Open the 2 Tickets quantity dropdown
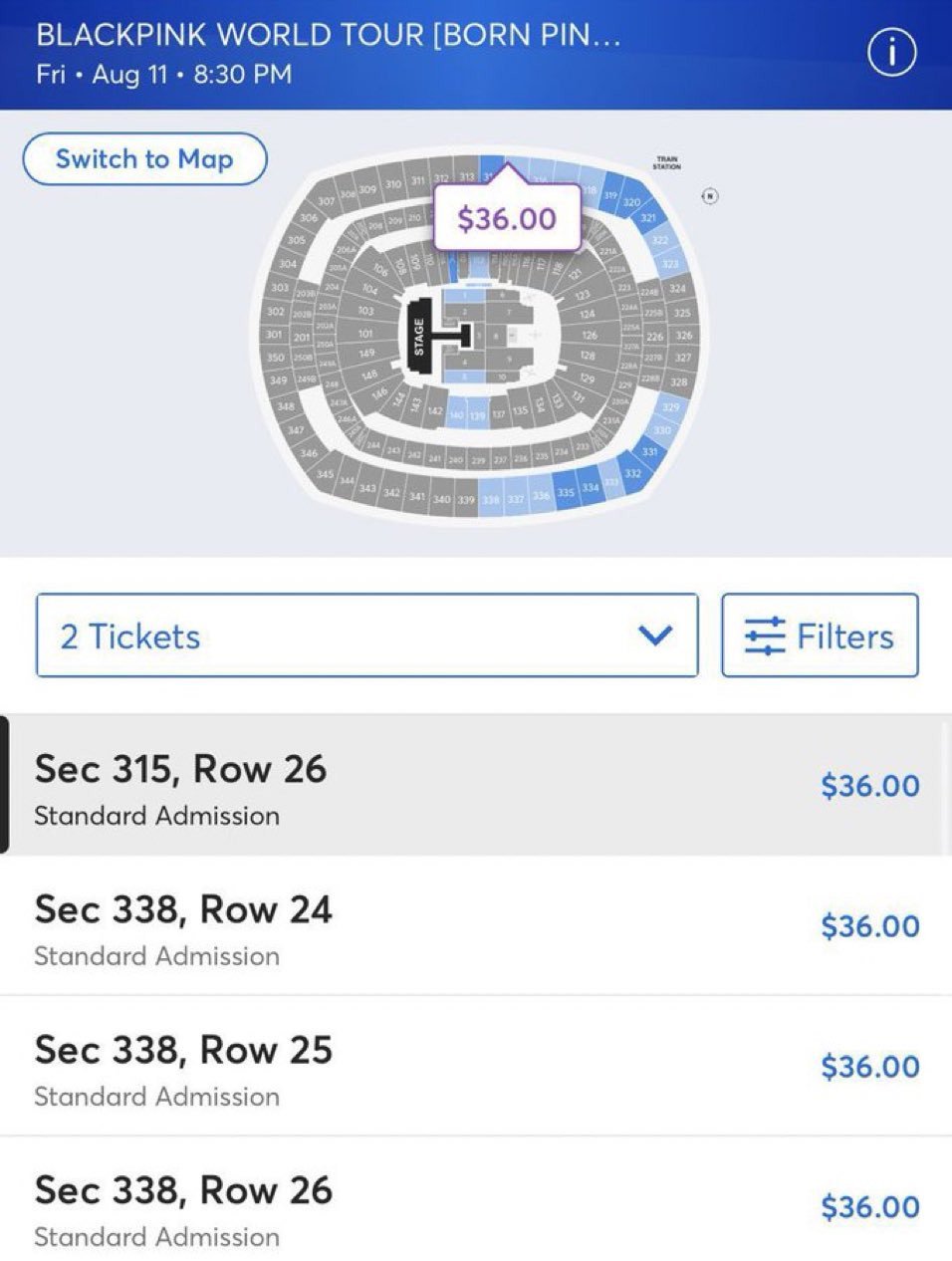 pyautogui.click(x=366, y=635)
